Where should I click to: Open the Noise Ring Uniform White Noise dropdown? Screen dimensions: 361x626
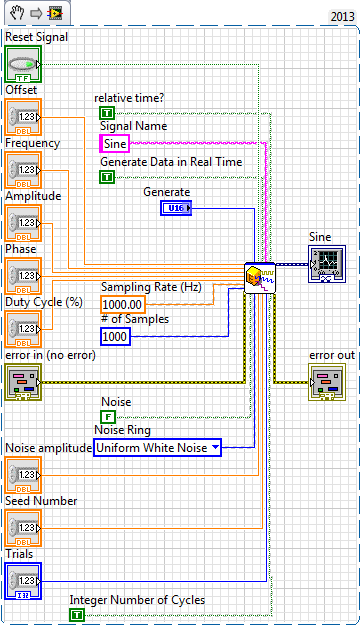tap(157, 448)
